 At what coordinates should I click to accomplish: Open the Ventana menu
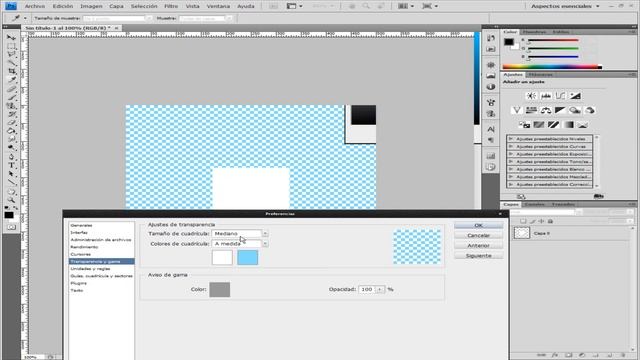(218, 6)
